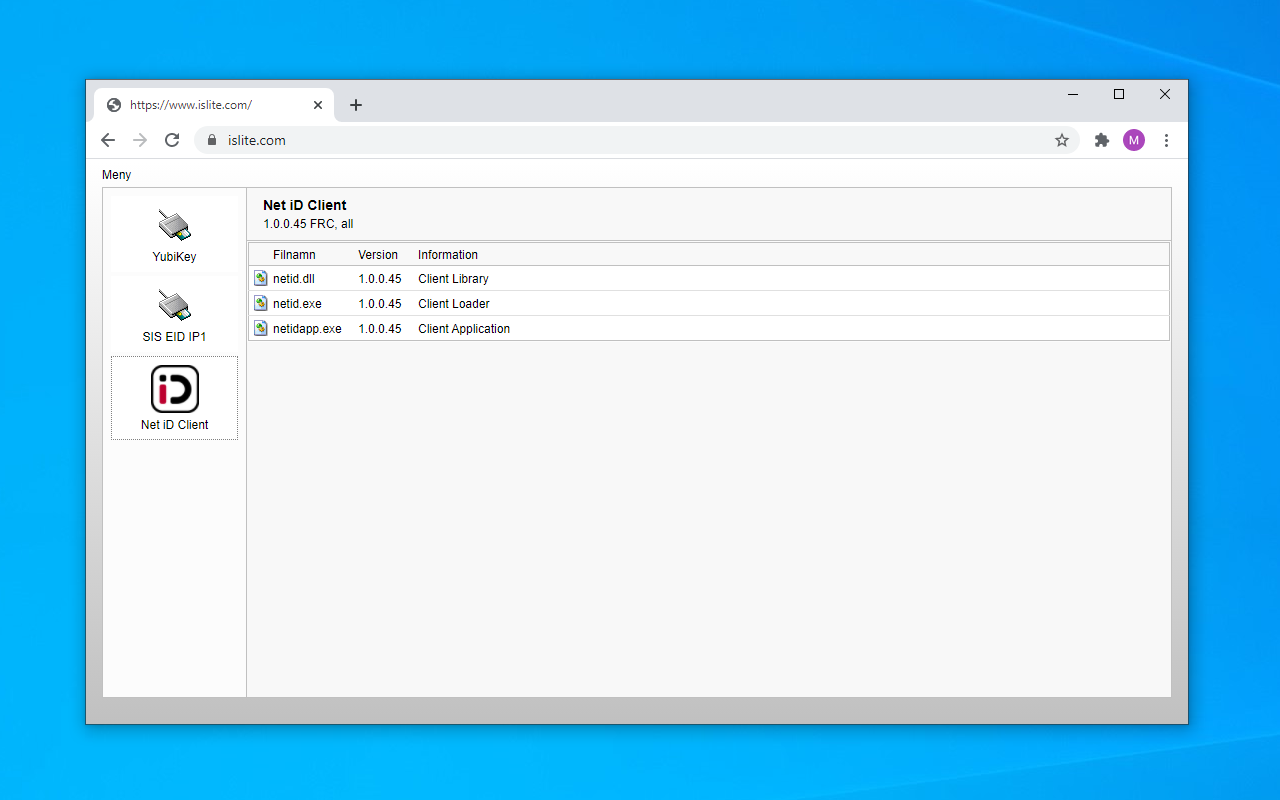The width and height of the screenshot is (1280, 800).
Task: Click the padlock icon in the address bar
Action: coord(210,140)
